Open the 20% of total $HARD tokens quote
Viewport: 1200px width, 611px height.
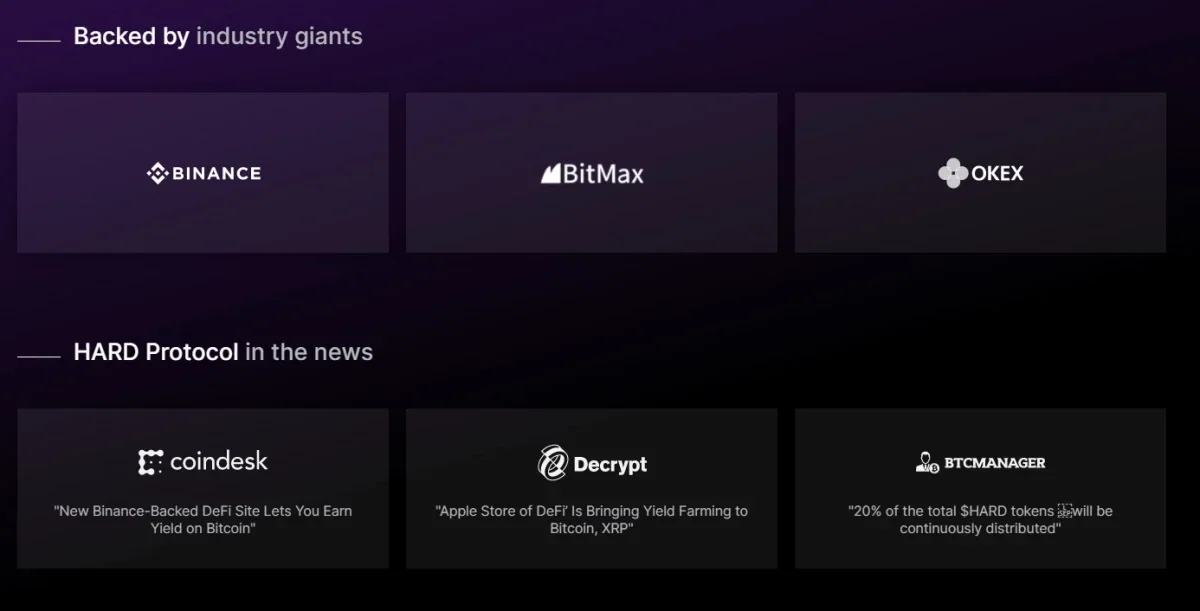pyautogui.click(x=980, y=519)
